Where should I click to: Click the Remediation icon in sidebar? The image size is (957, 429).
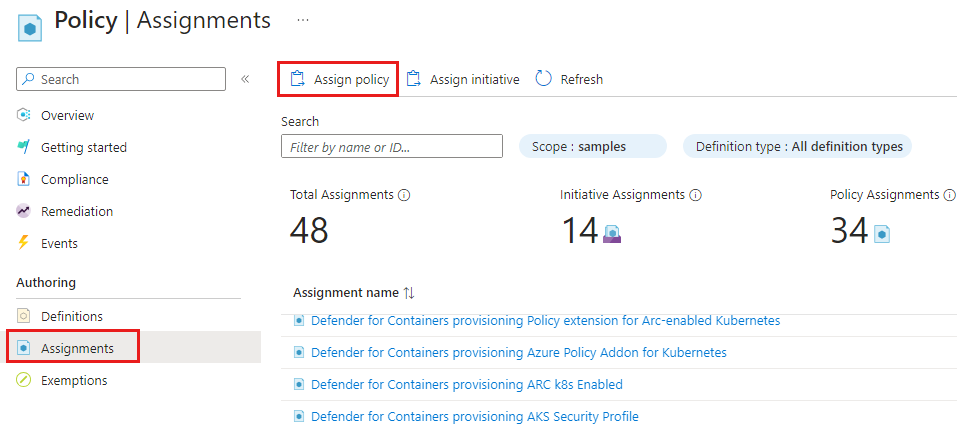pos(24,211)
